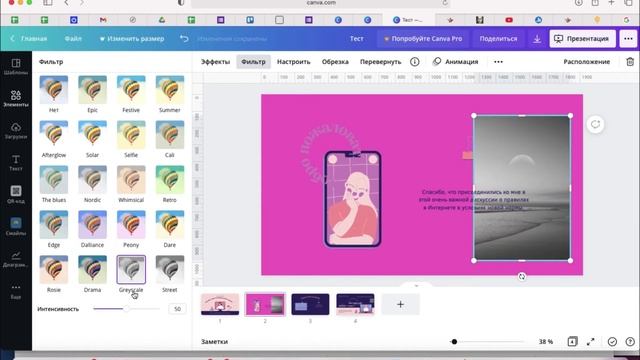The image size is (640, 360).
Task: Enter fullscreen mode with arrows icon
Action: [x=591, y=341]
